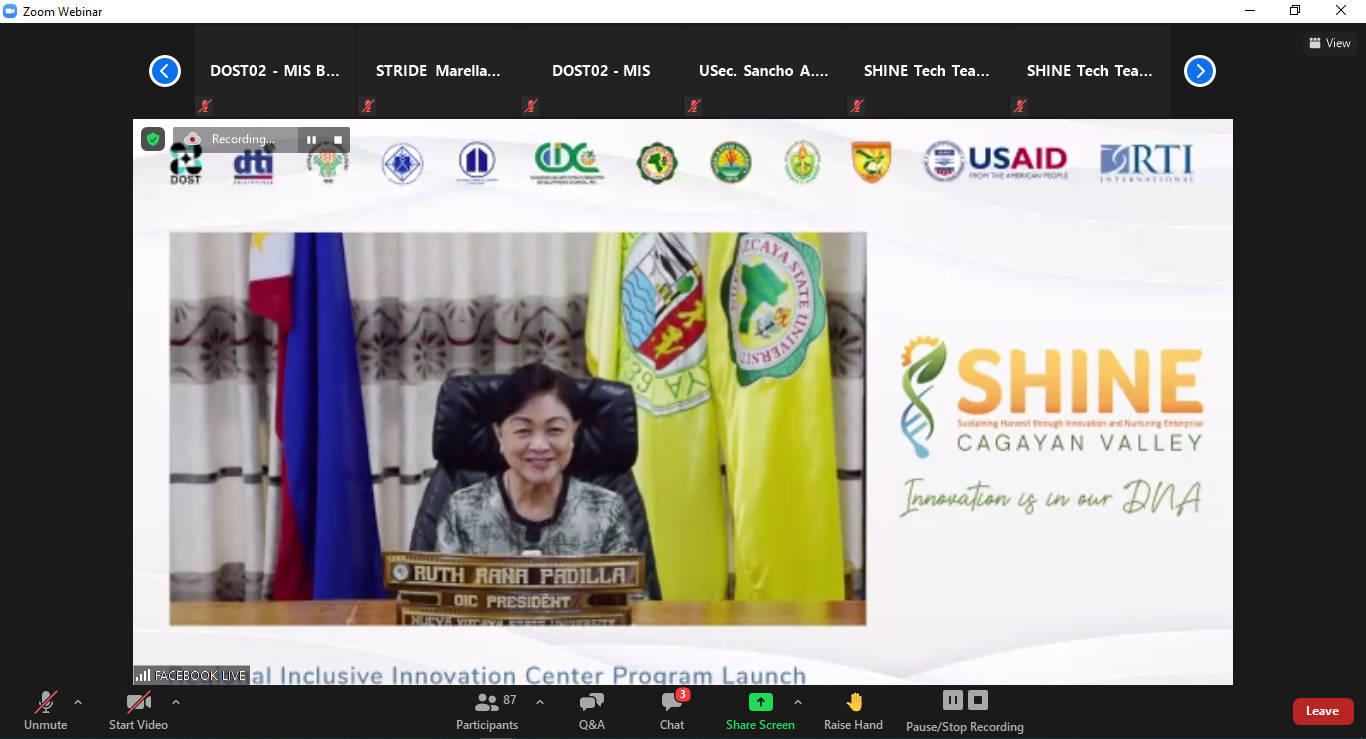Click the Recording... status label
Viewport: 1366px width, 739px height.
point(243,140)
